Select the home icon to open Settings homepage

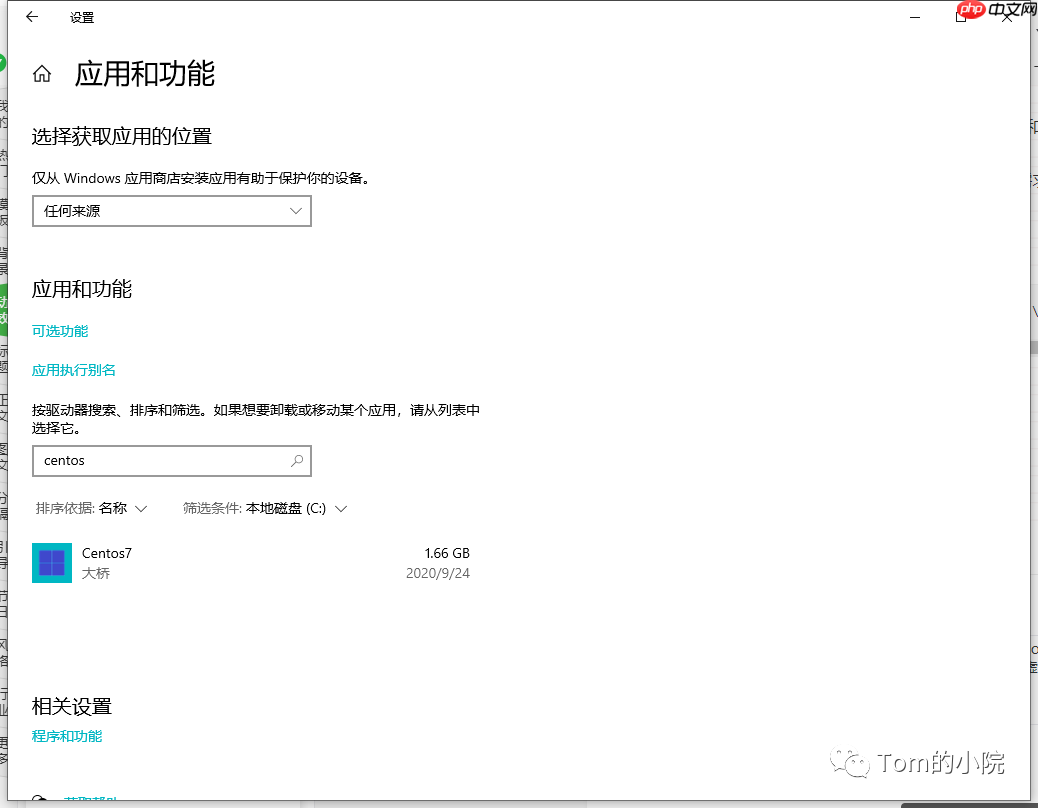[40, 73]
